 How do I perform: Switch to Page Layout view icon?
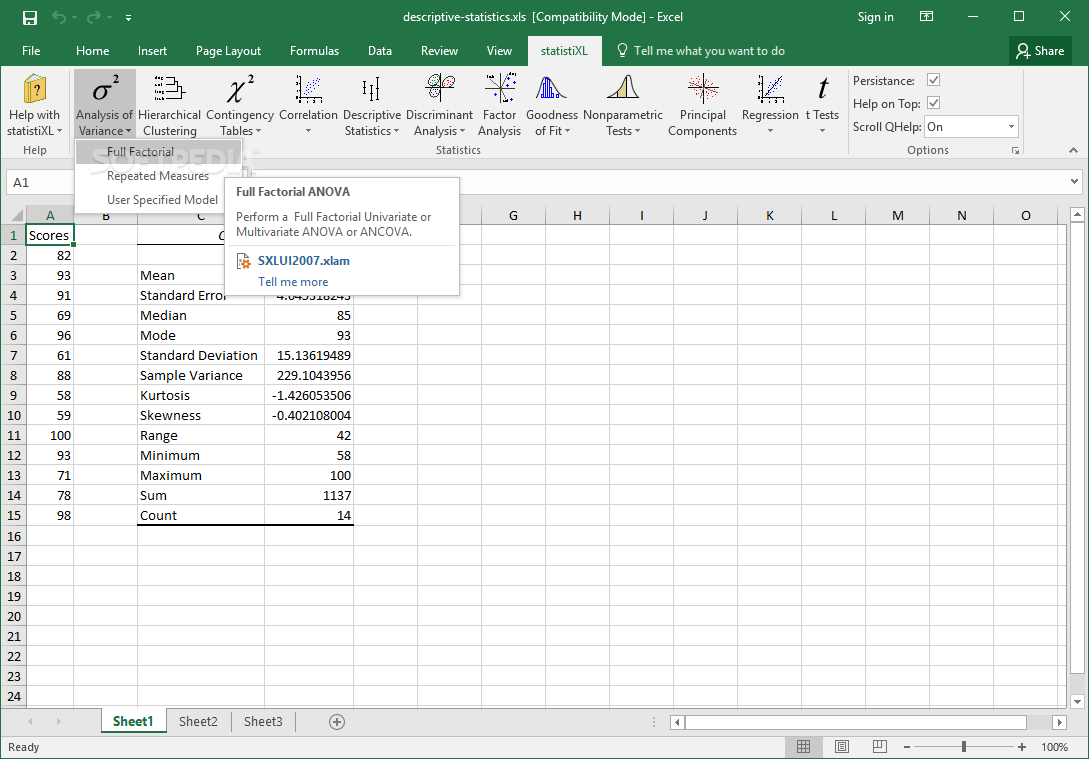coord(842,747)
